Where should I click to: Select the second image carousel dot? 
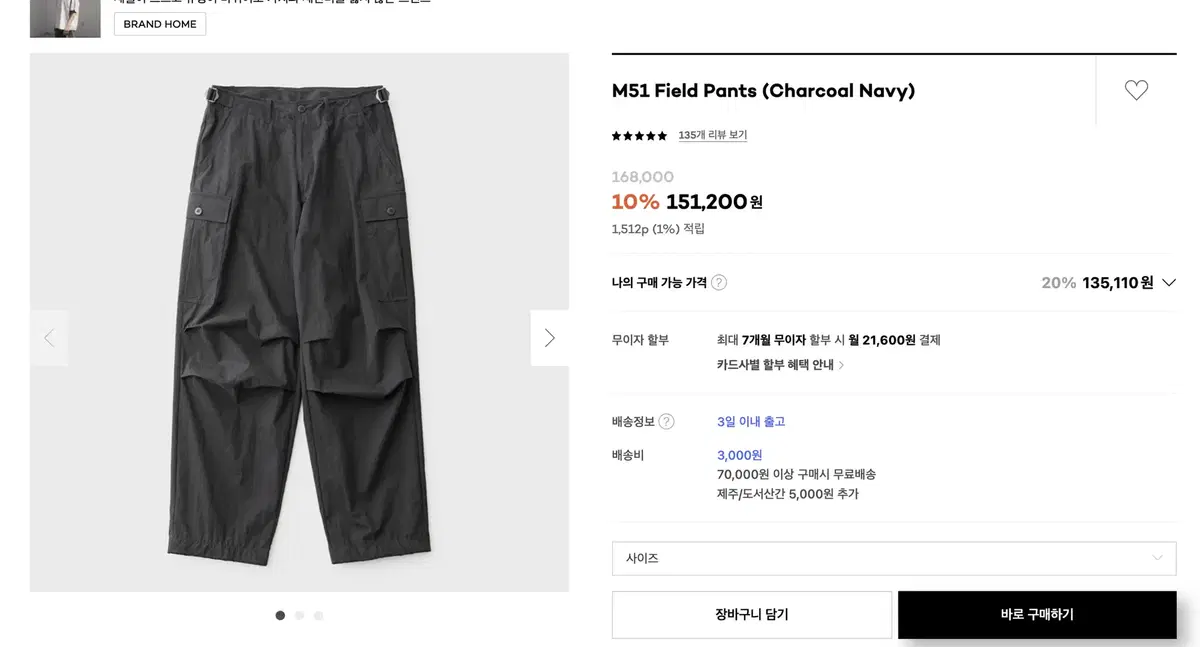pyautogui.click(x=299, y=615)
